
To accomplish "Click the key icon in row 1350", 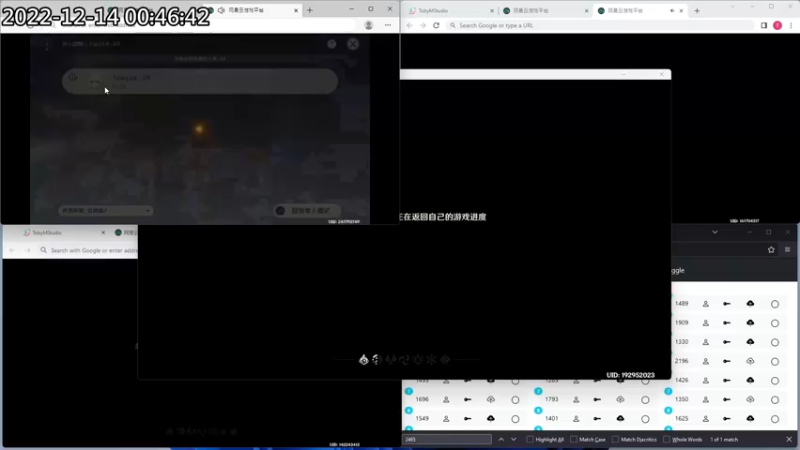I will (727, 399).
